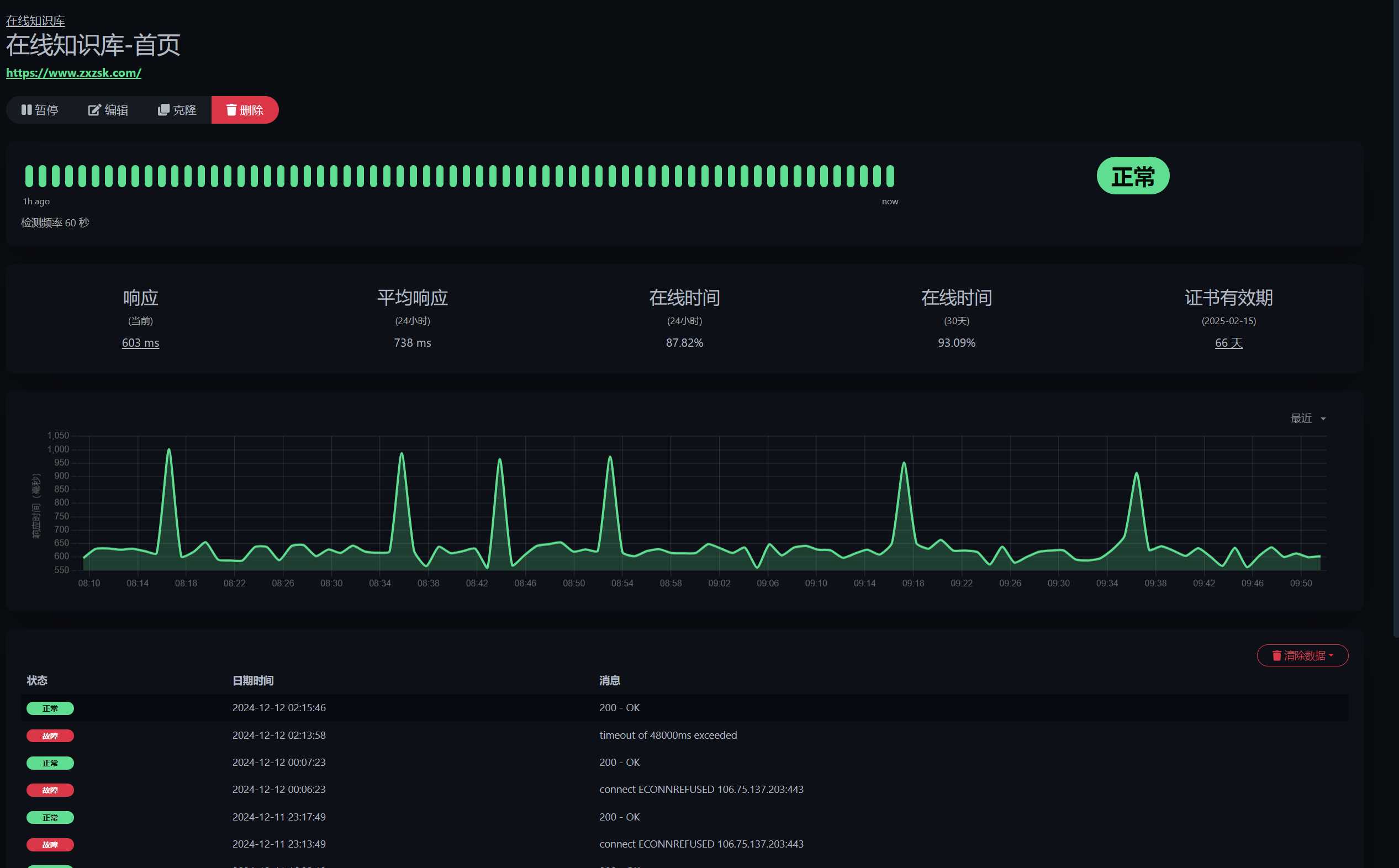
Task: Click the 738 ms average response value
Action: tap(412, 343)
